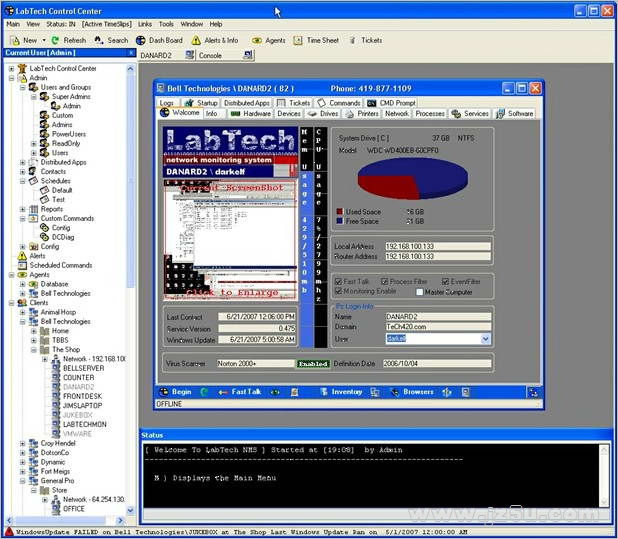Switch to the Processes tab
Viewport: 618px width, 539px height.
tap(430, 113)
